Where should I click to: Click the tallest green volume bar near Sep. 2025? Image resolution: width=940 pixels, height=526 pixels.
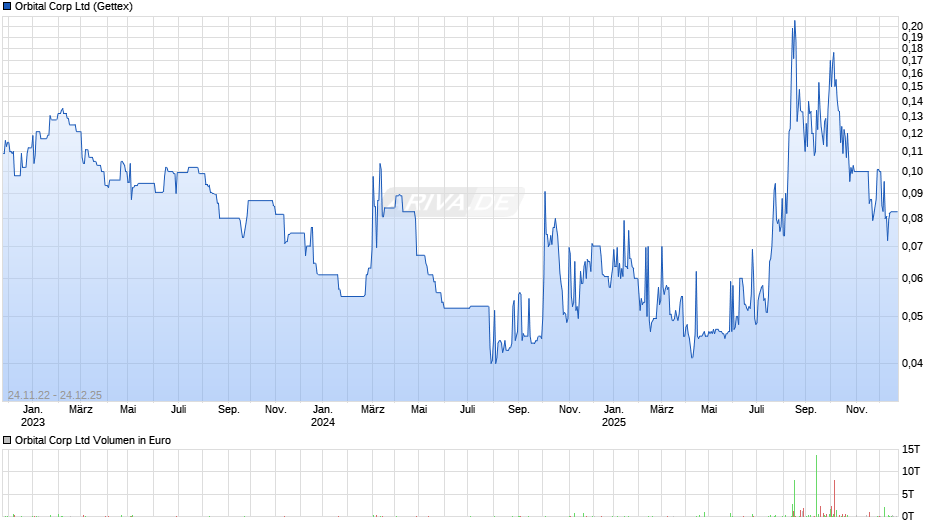(816, 486)
